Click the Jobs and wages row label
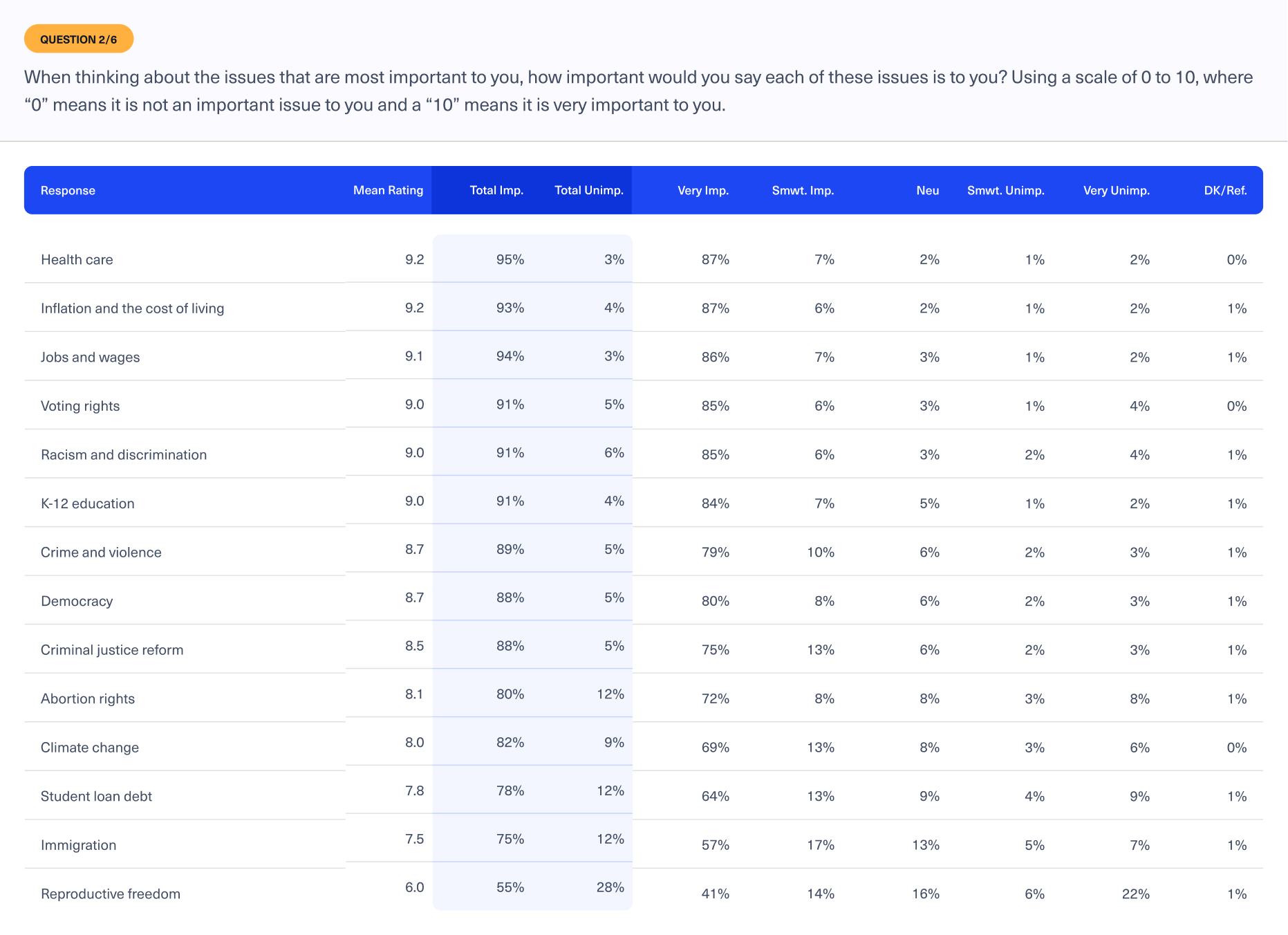 click(90, 358)
